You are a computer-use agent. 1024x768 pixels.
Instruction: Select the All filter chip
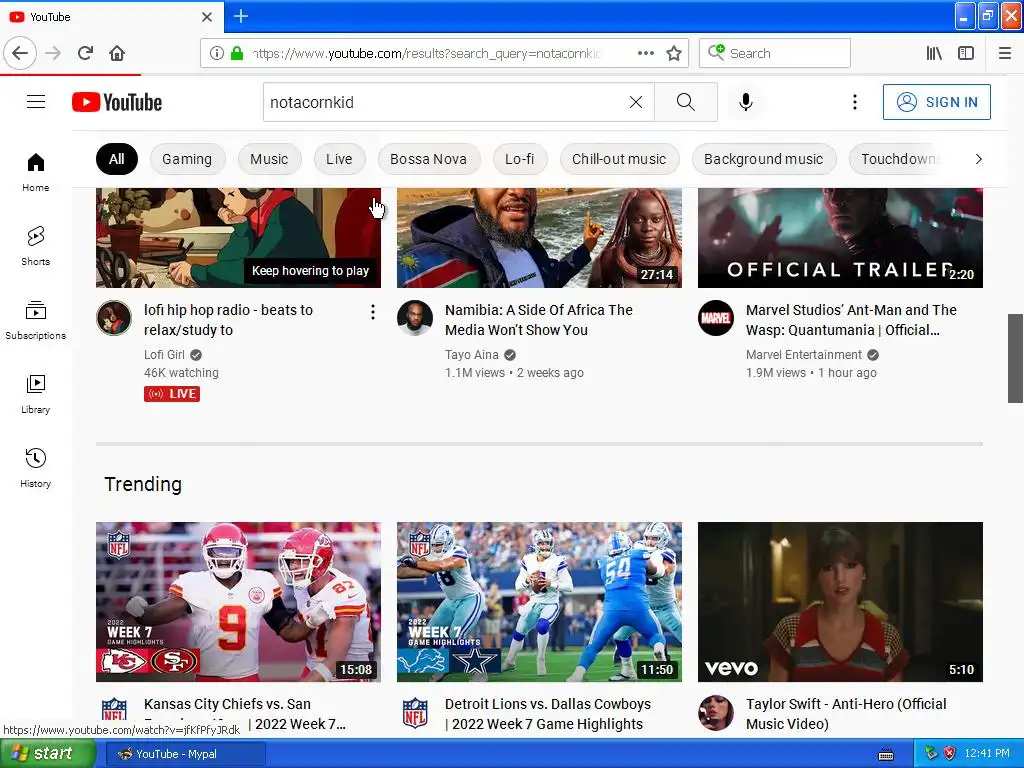click(117, 159)
